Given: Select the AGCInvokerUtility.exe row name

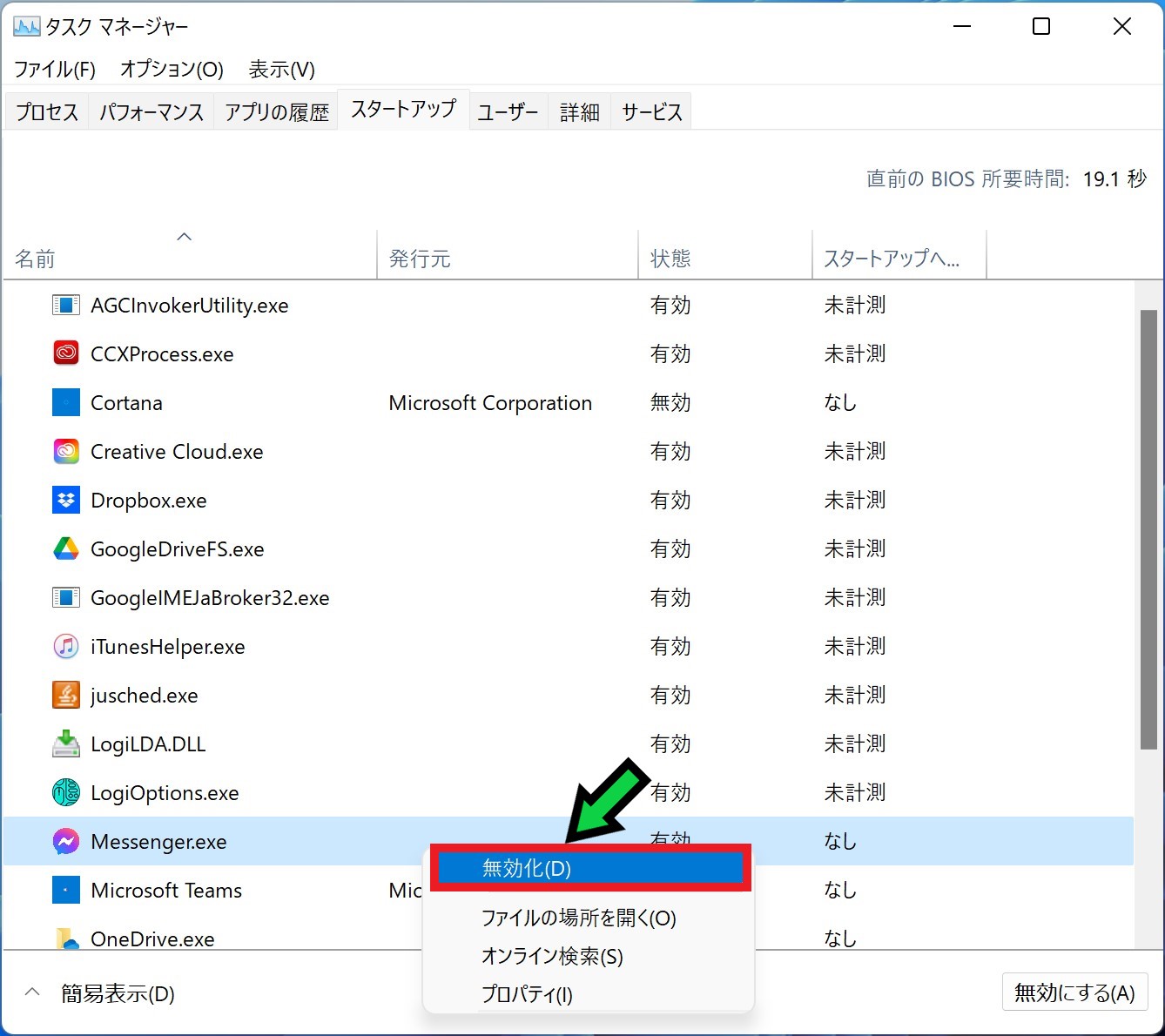Looking at the screenshot, I should coord(189,306).
